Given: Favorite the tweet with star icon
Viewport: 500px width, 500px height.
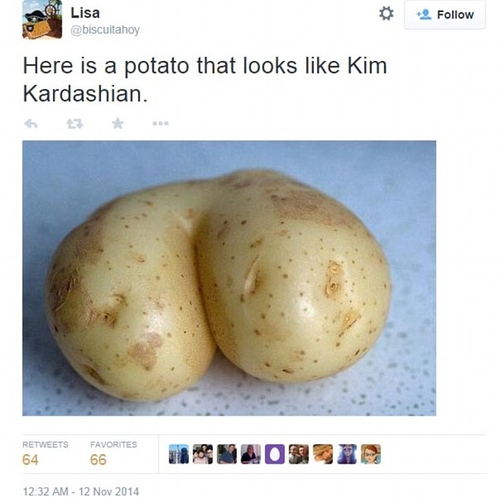Looking at the screenshot, I should [118, 123].
